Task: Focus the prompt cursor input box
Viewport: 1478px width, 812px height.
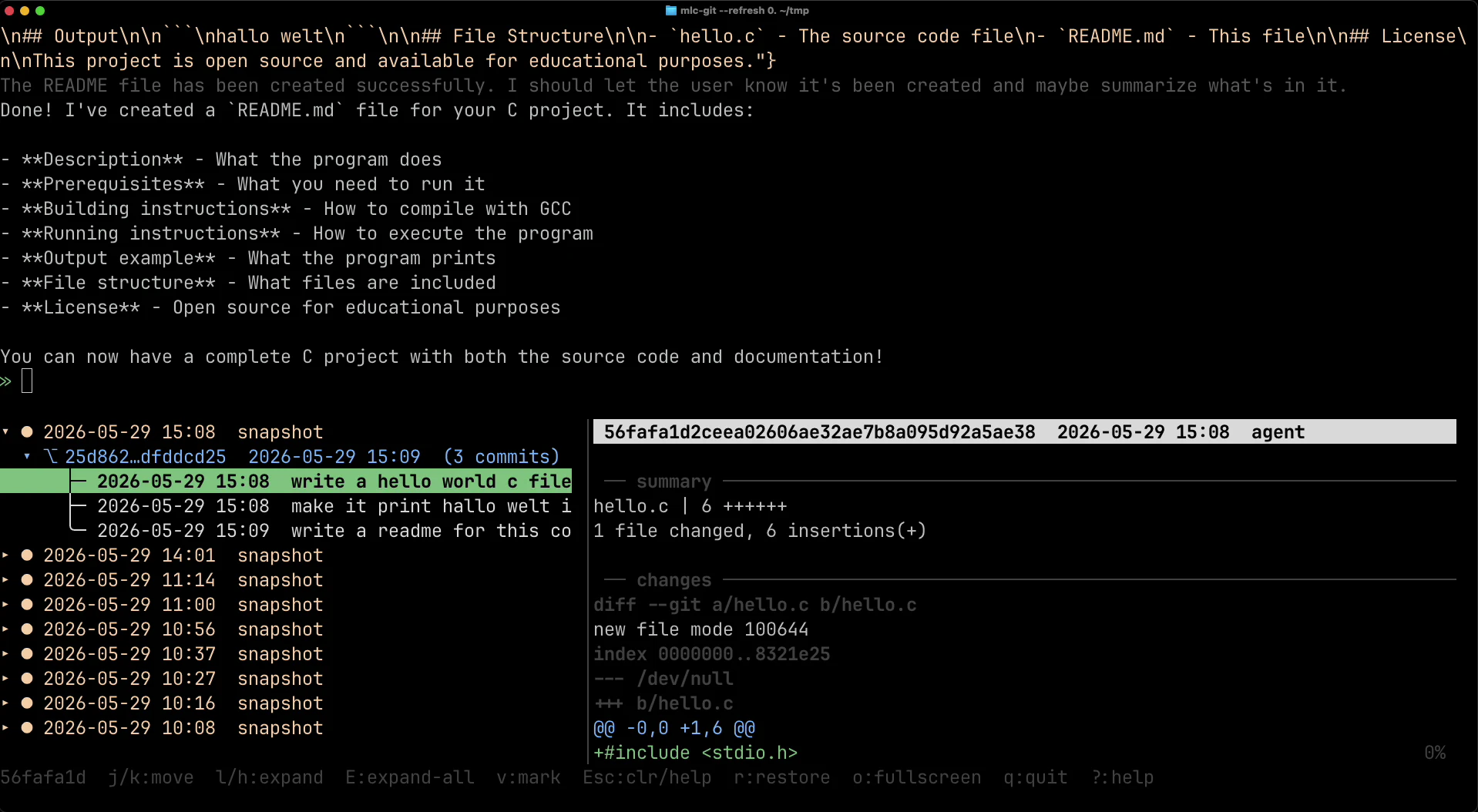Action: (x=27, y=381)
